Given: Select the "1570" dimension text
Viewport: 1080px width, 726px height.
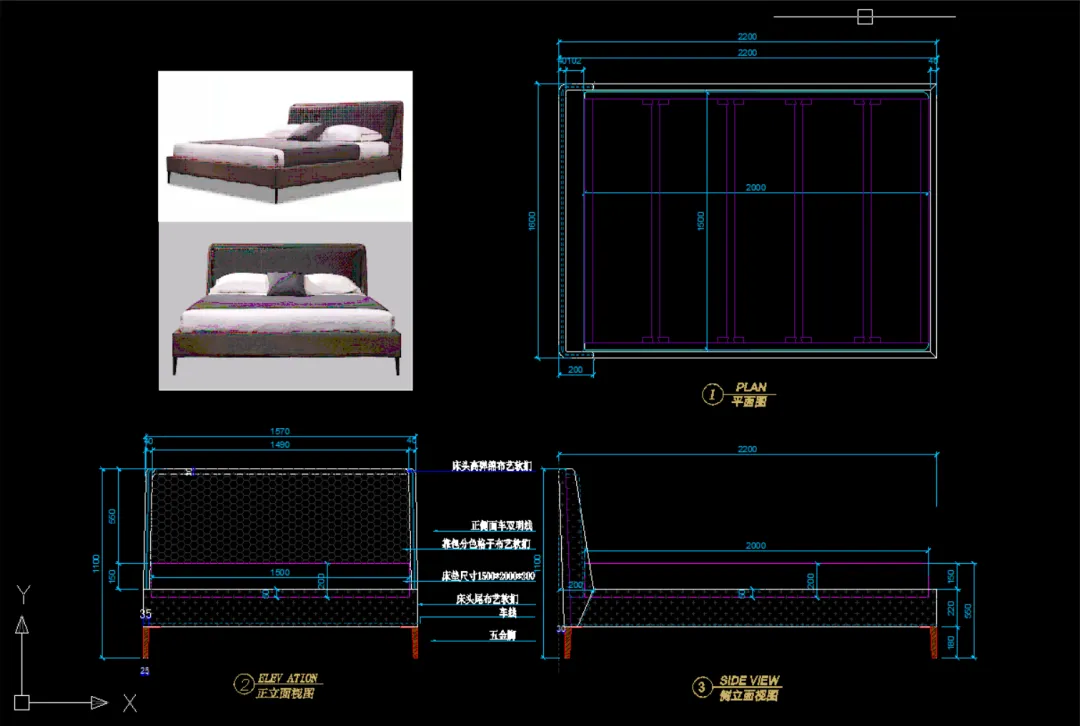Looking at the screenshot, I should click(280, 431).
